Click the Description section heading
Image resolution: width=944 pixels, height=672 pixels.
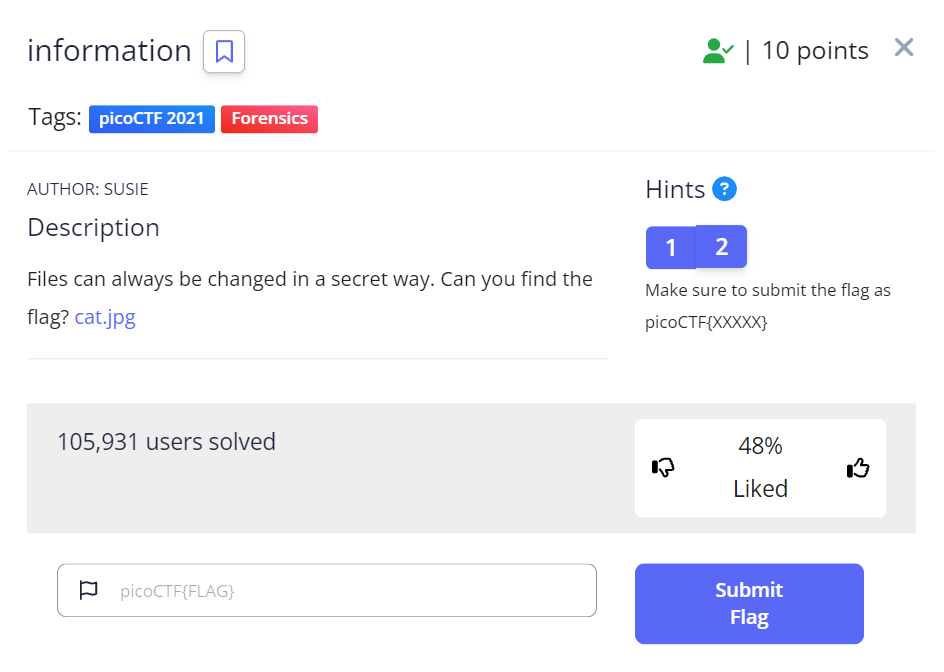tap(93, 228)
